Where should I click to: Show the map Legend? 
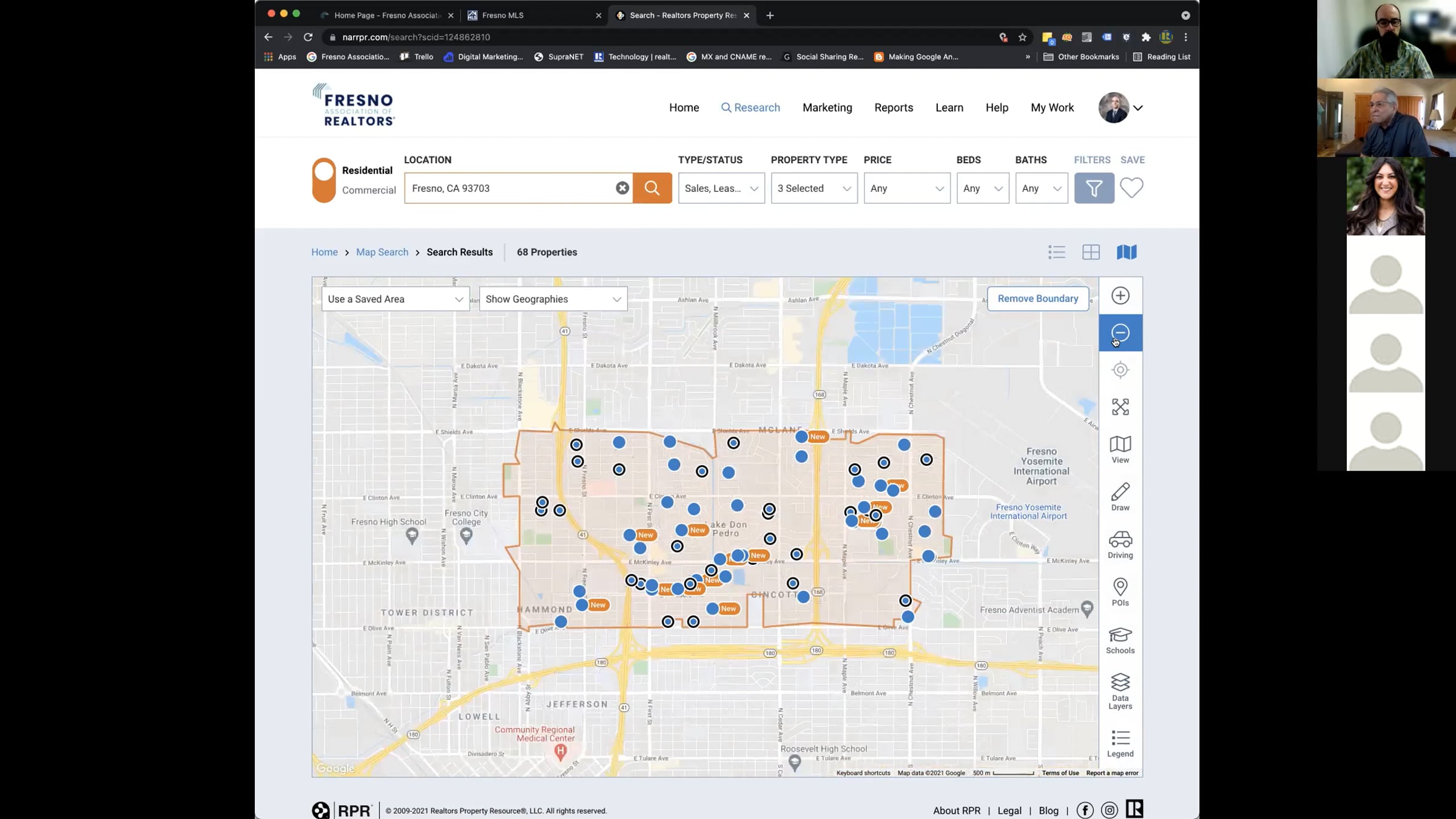(x=1120, y=743)
